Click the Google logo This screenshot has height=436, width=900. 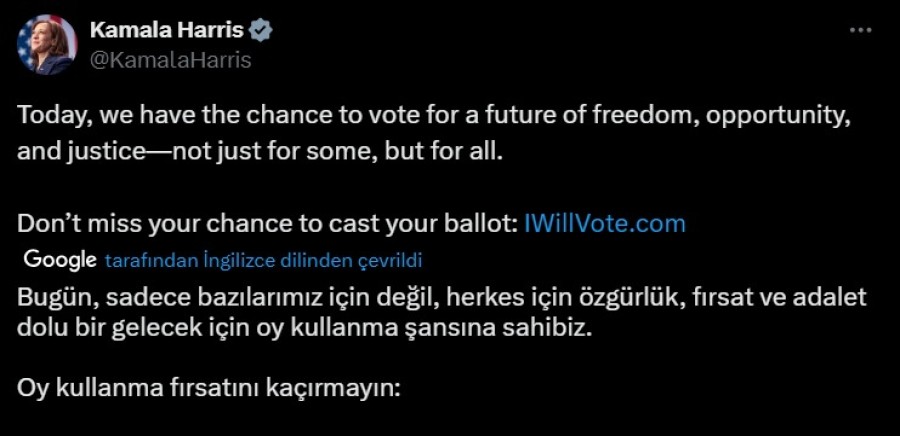point(58,260)
